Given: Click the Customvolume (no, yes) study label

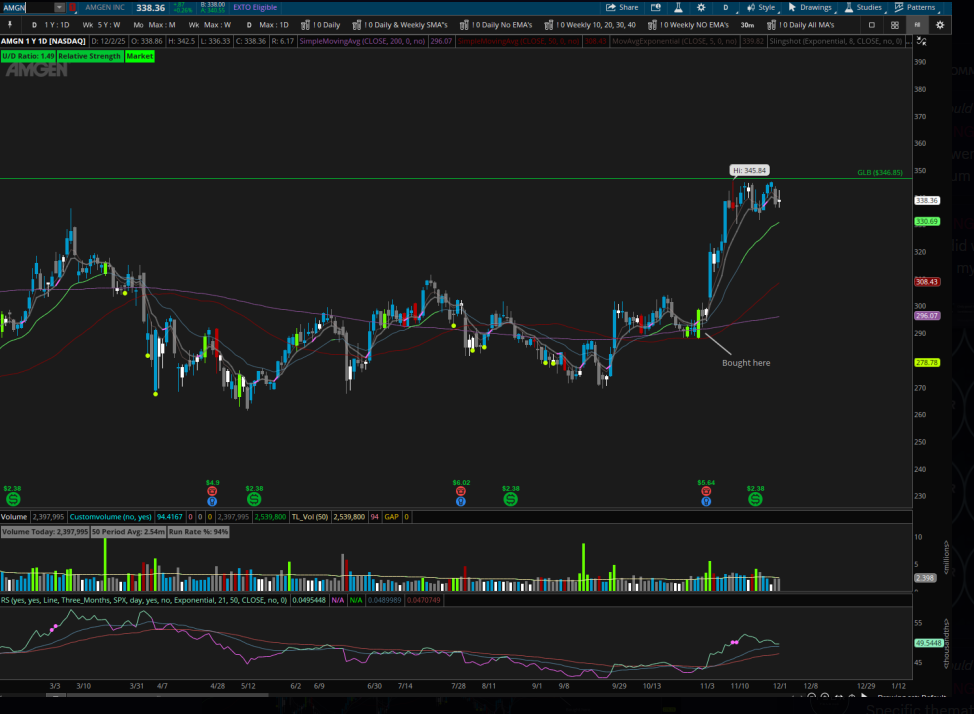Looking at the screenshot, I should tap(111, 517).
